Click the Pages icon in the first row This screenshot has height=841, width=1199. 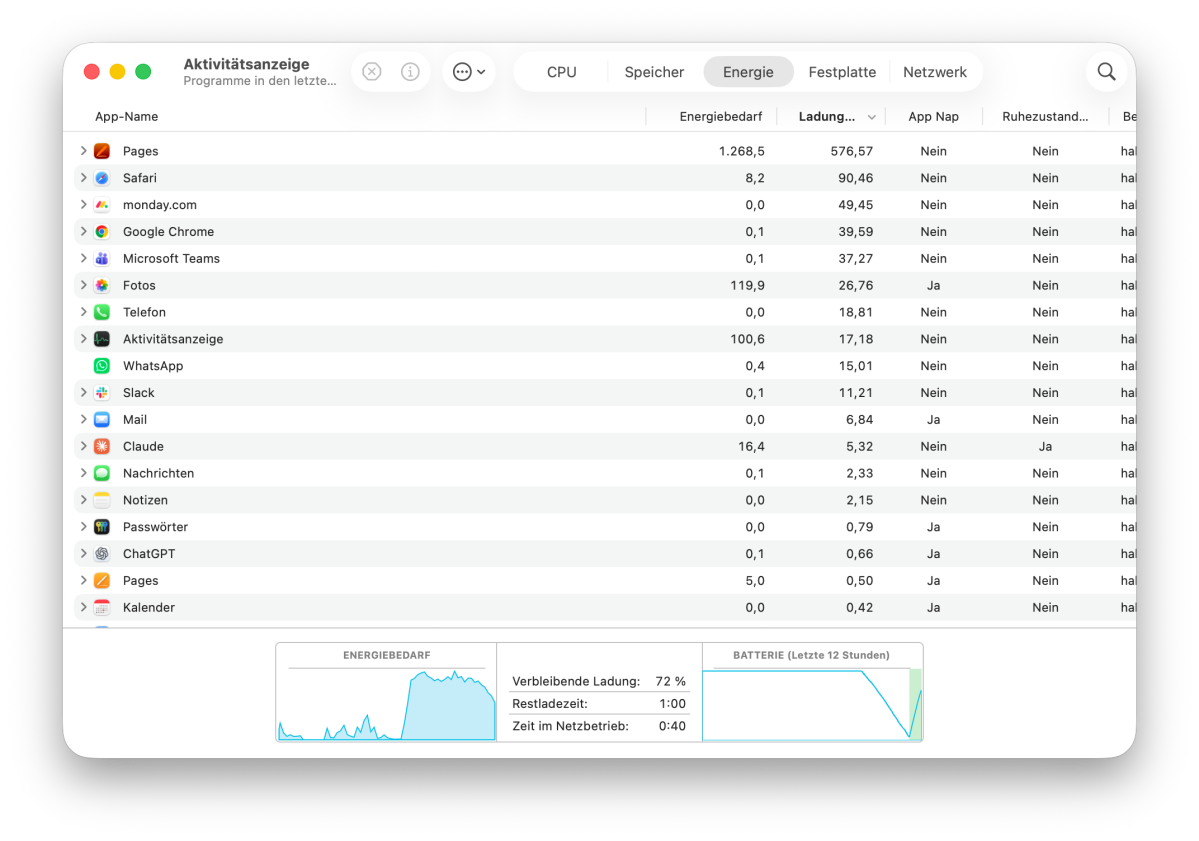[102, 151]
